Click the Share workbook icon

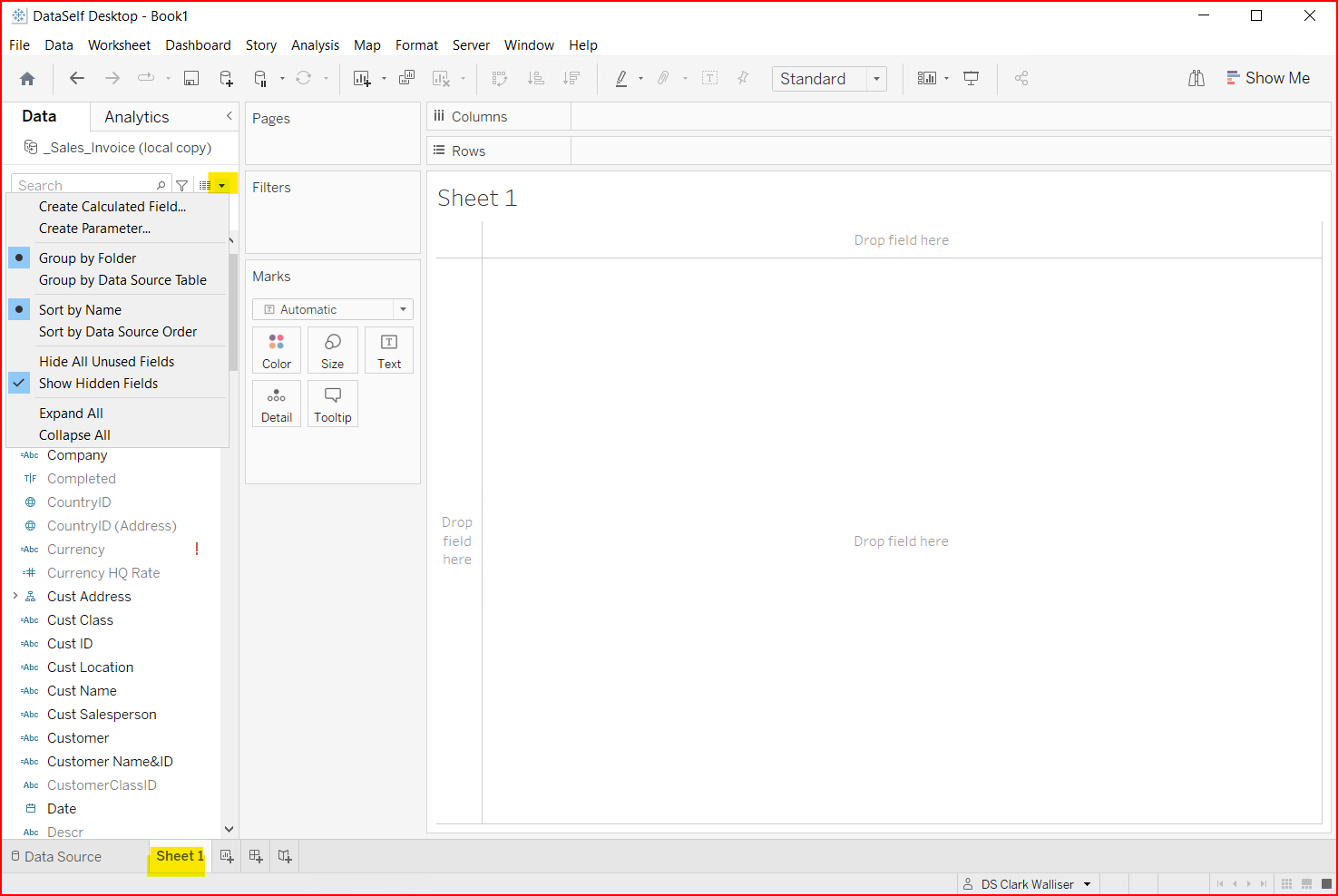coord(1021,79)
